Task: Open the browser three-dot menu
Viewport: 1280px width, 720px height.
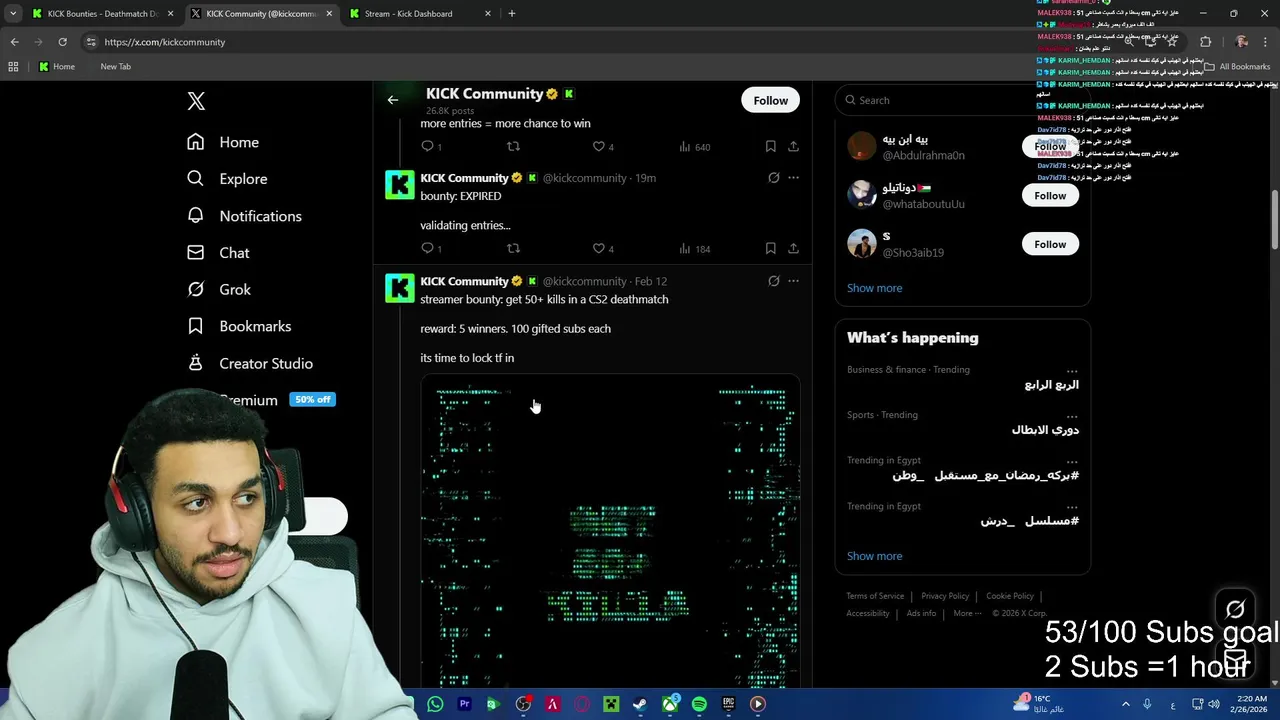Action: 1267,42
